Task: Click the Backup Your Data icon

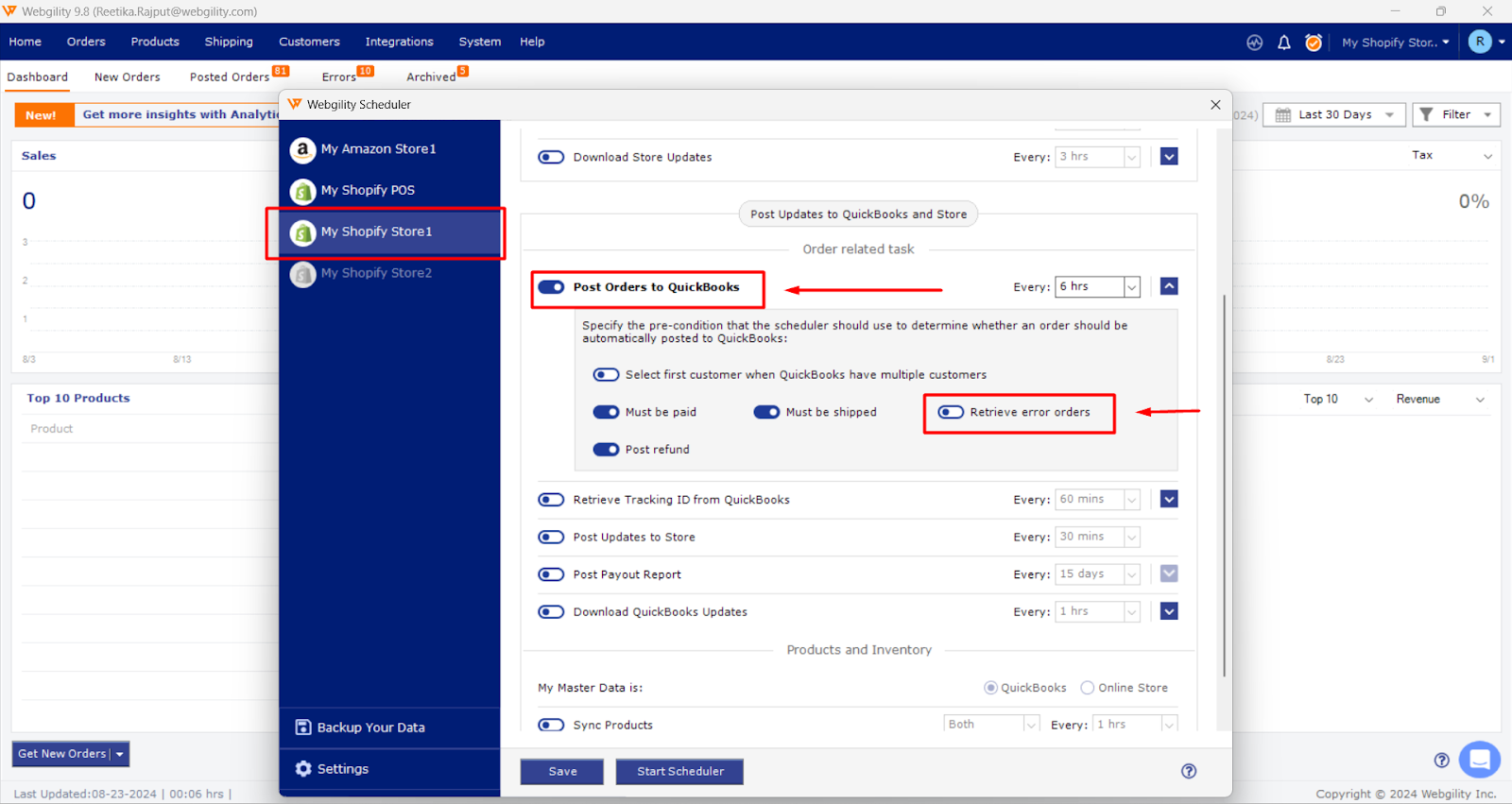Action: click(303, 727)
